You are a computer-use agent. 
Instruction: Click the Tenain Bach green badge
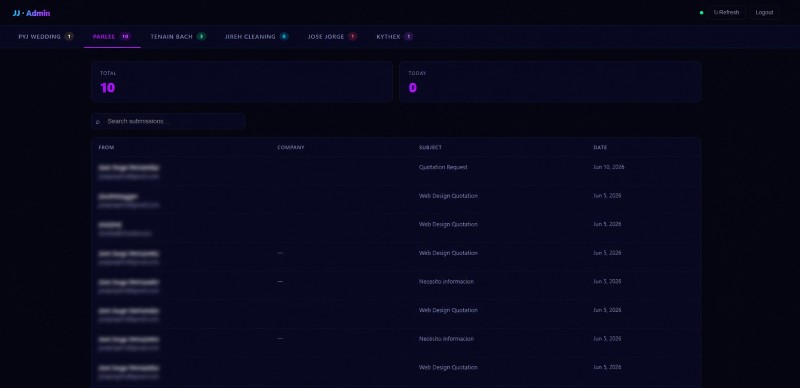point(202,37)
